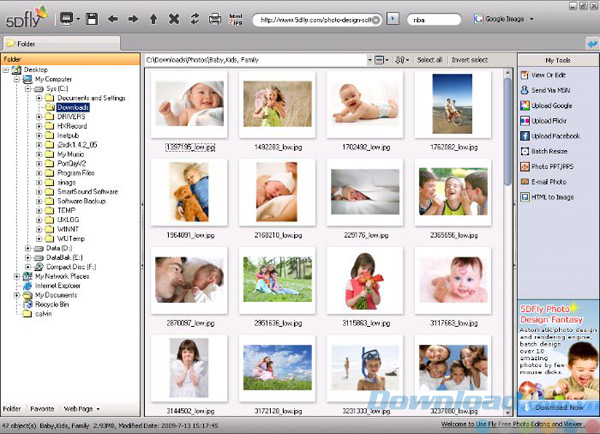Click the Invert select button
The image size is (600, 434).
click(470, 60)
